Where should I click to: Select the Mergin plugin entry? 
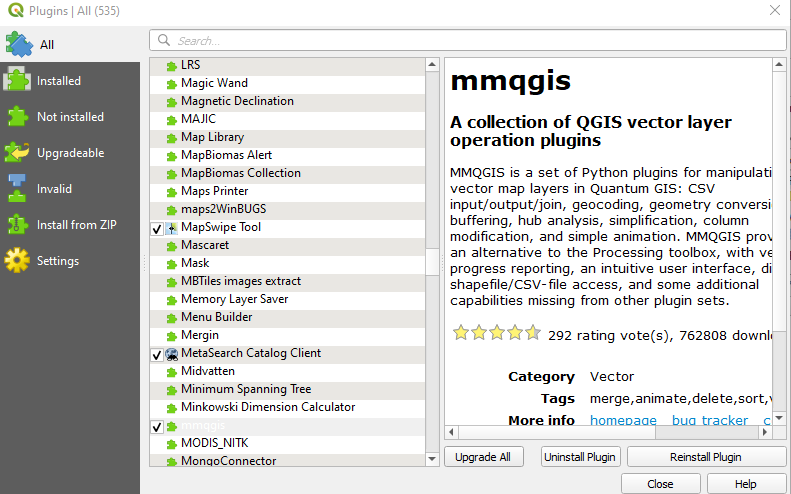[x=288, y=335]
